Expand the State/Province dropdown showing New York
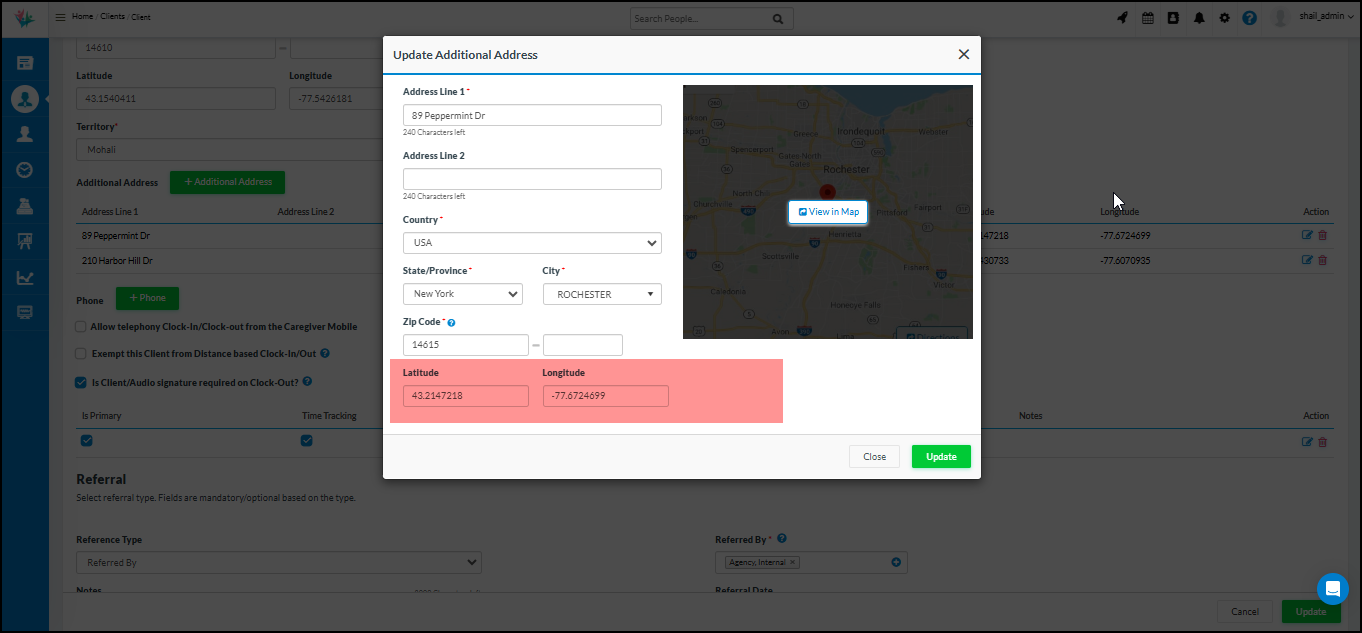The image size is (1362, 633). click(x=462, y=294)
